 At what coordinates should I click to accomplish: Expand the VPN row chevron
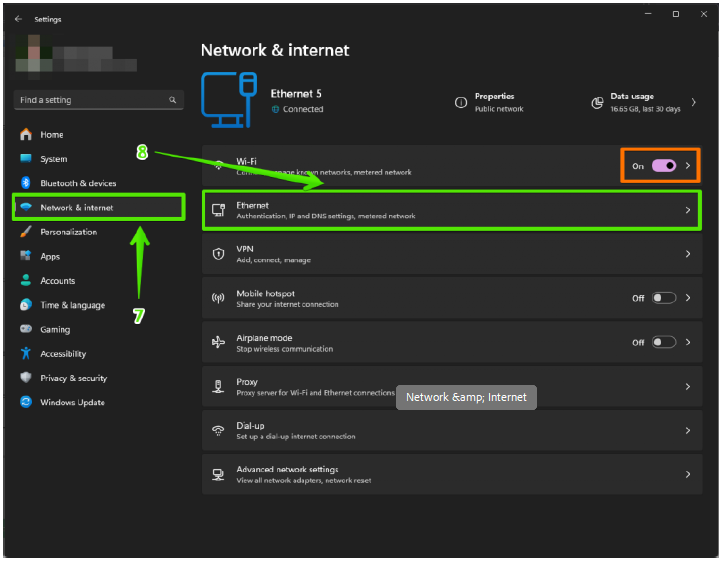coord(688,254)
